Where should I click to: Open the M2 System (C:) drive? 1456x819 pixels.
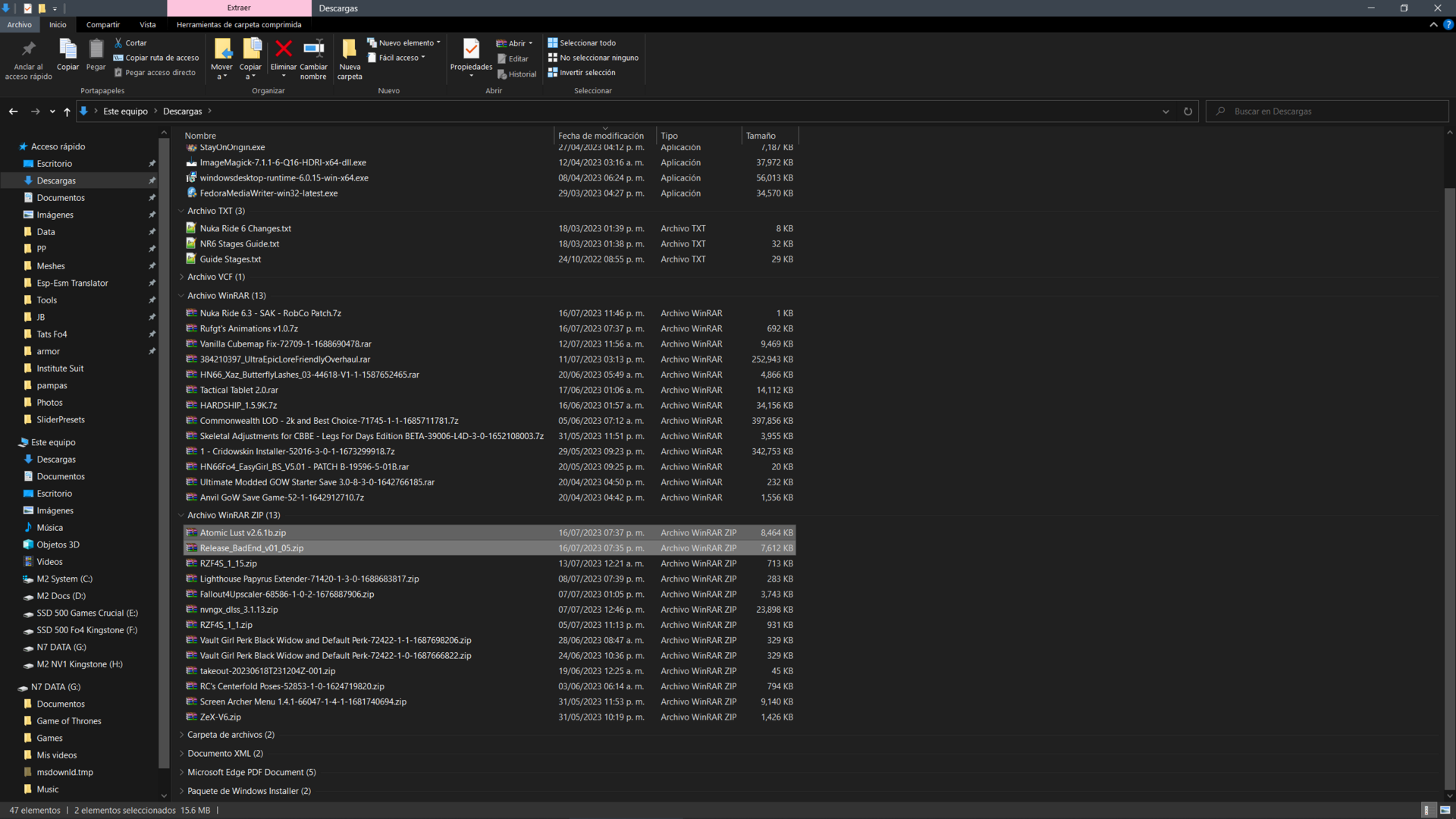[x=64, y=579]
